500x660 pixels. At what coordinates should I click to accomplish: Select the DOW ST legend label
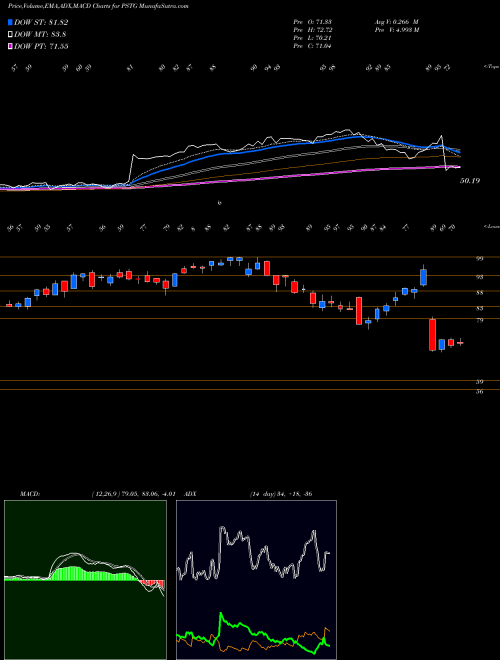pyautogui.click(x=41, y=23)
